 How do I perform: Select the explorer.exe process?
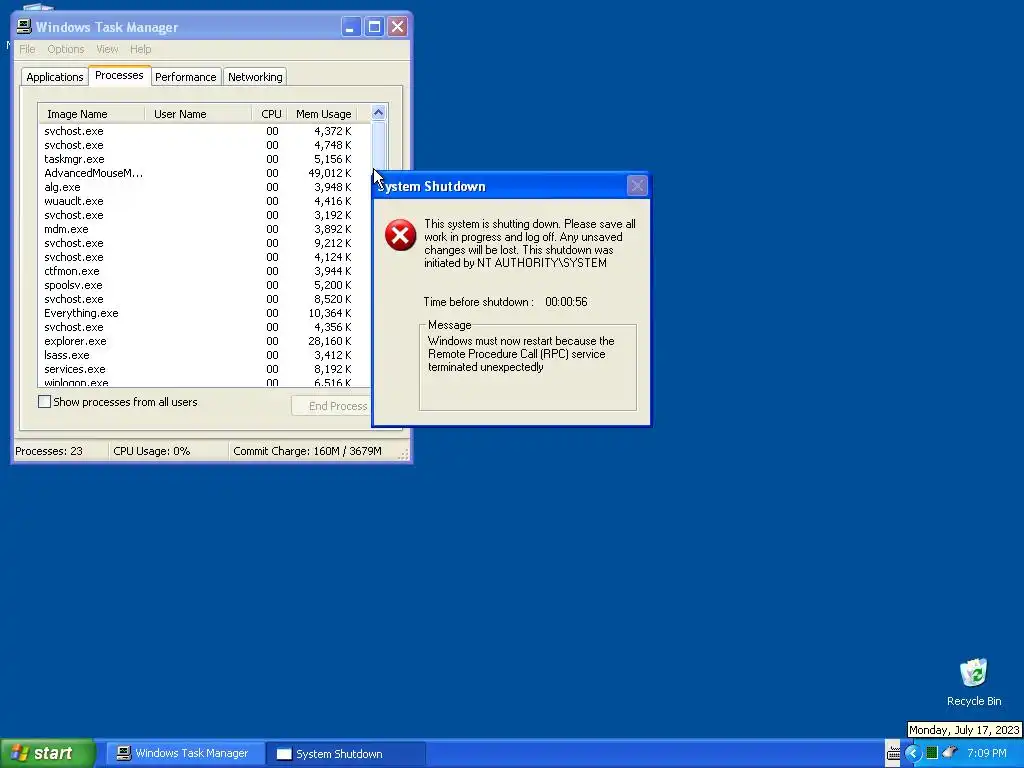tap(204, 342)
